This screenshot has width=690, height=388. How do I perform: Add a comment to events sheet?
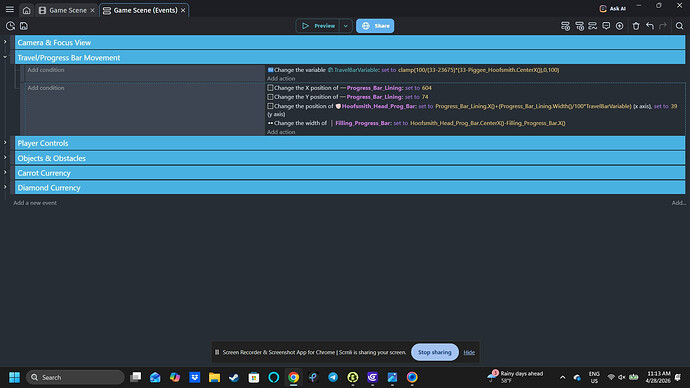coord(606,26)
